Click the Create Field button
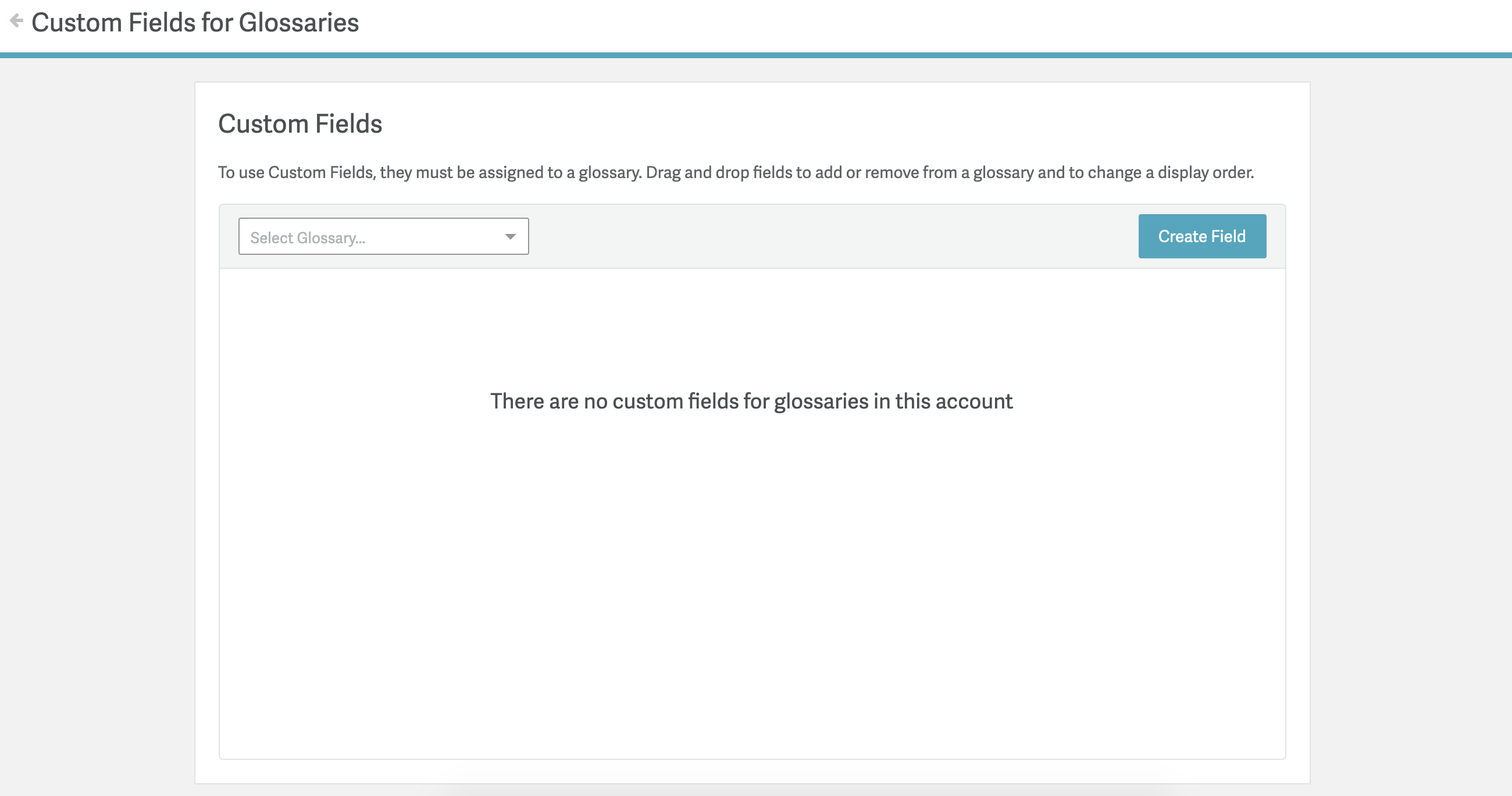1512x796 pixels. click(1201, 236)
